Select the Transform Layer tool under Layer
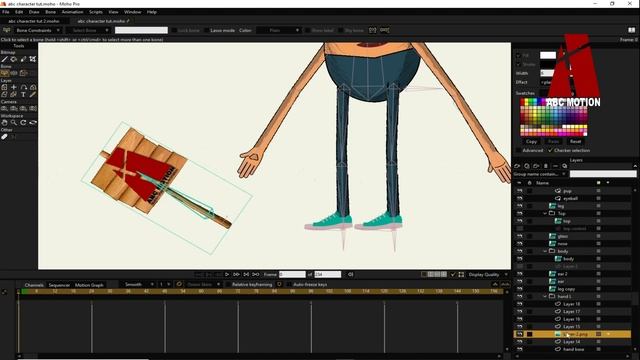The height and width of the screenshot is (360, 640). point(5,87)
